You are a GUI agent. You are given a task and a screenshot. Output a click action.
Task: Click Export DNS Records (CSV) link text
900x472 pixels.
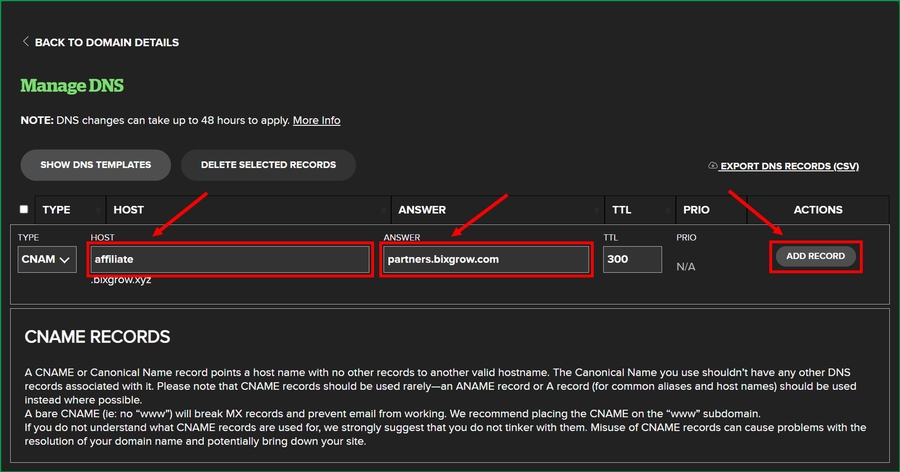click(x=789, y=166)
